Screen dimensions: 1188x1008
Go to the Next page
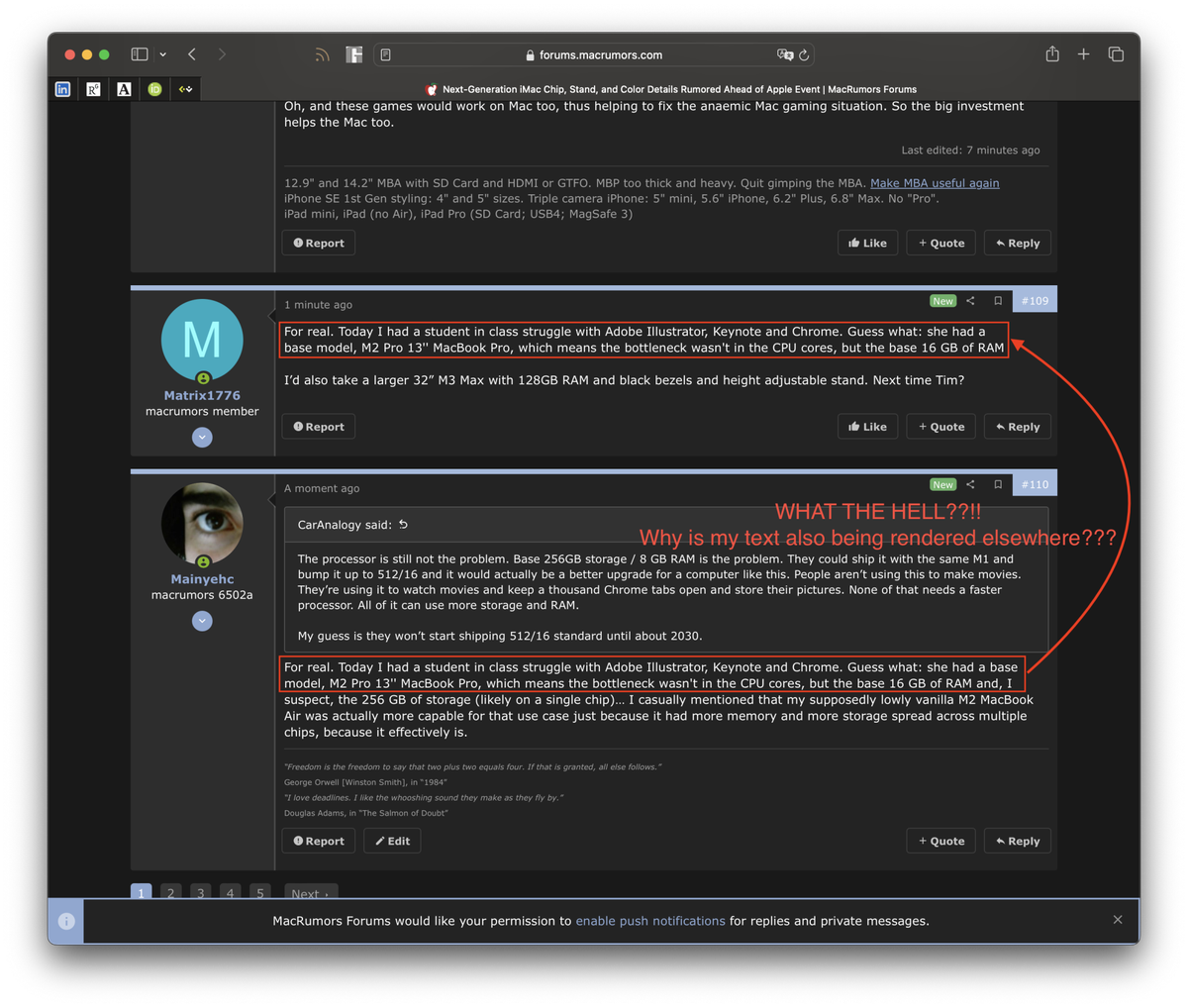311,892
